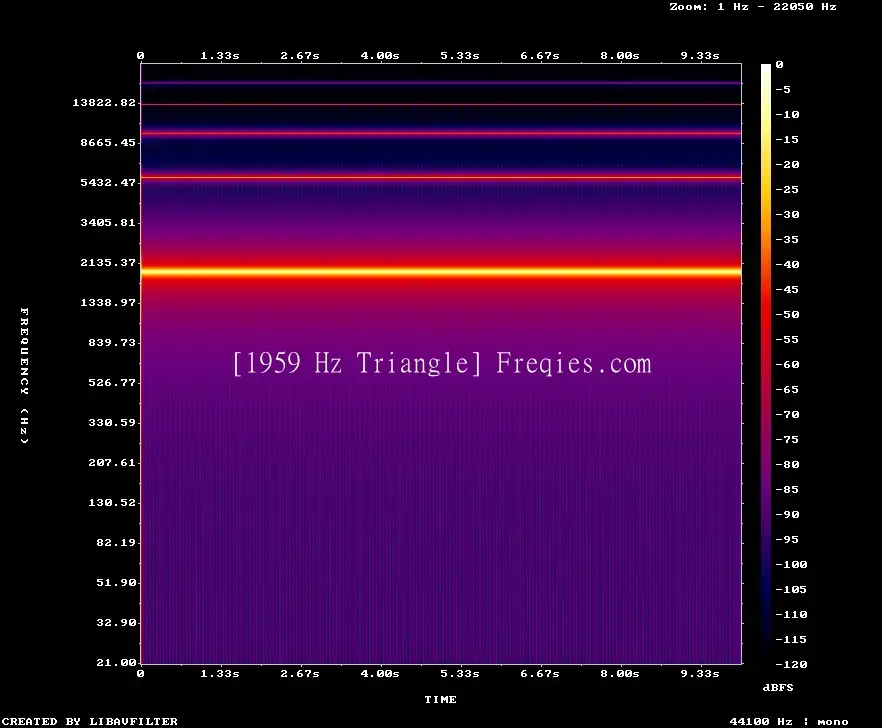This screenshot has width=882, height=728.
Task: Click the 9.33s label on the upper time axis
Action: (x=700, y=55)
